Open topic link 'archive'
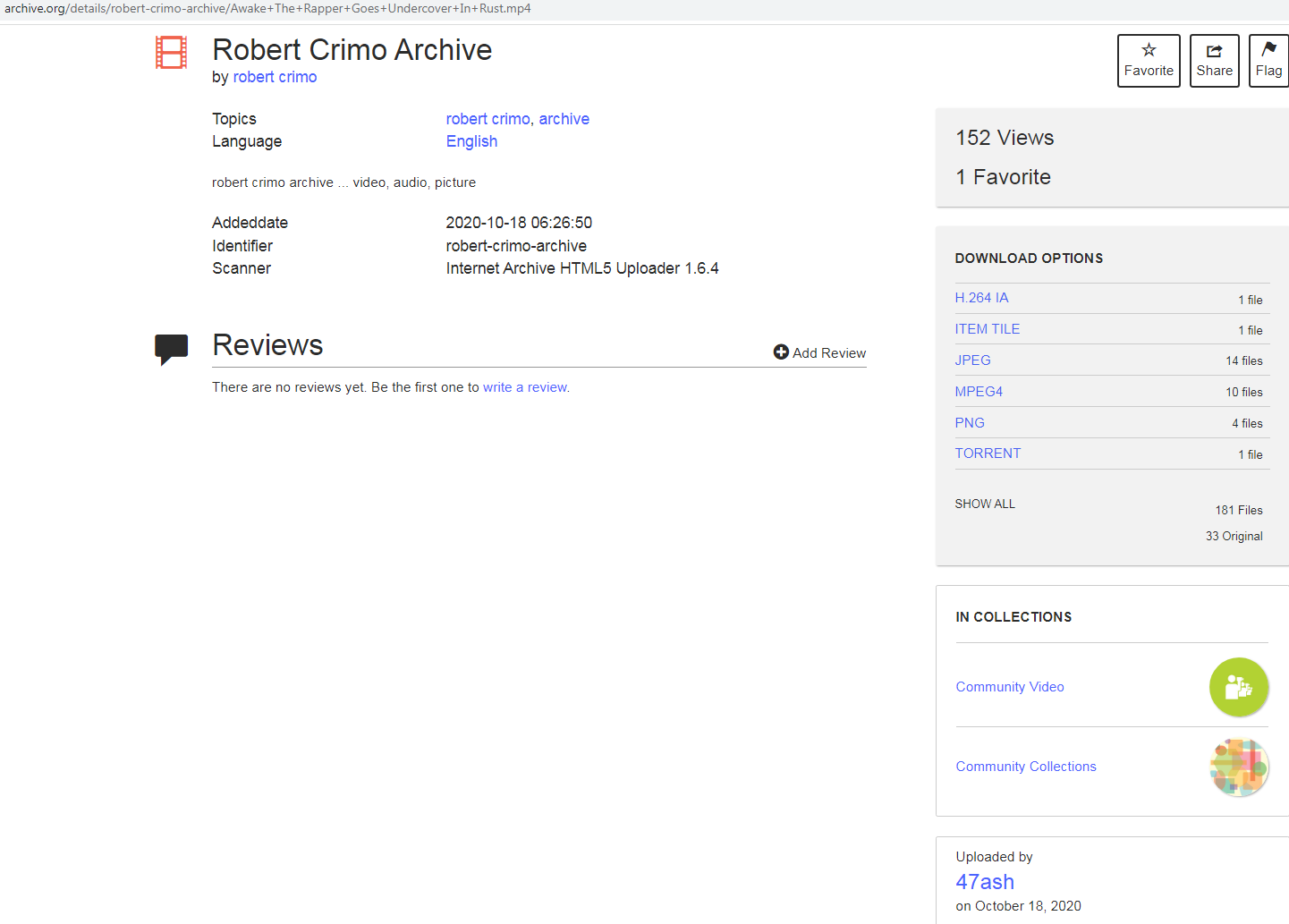The image size is (1289, 924). coord(564,119)
